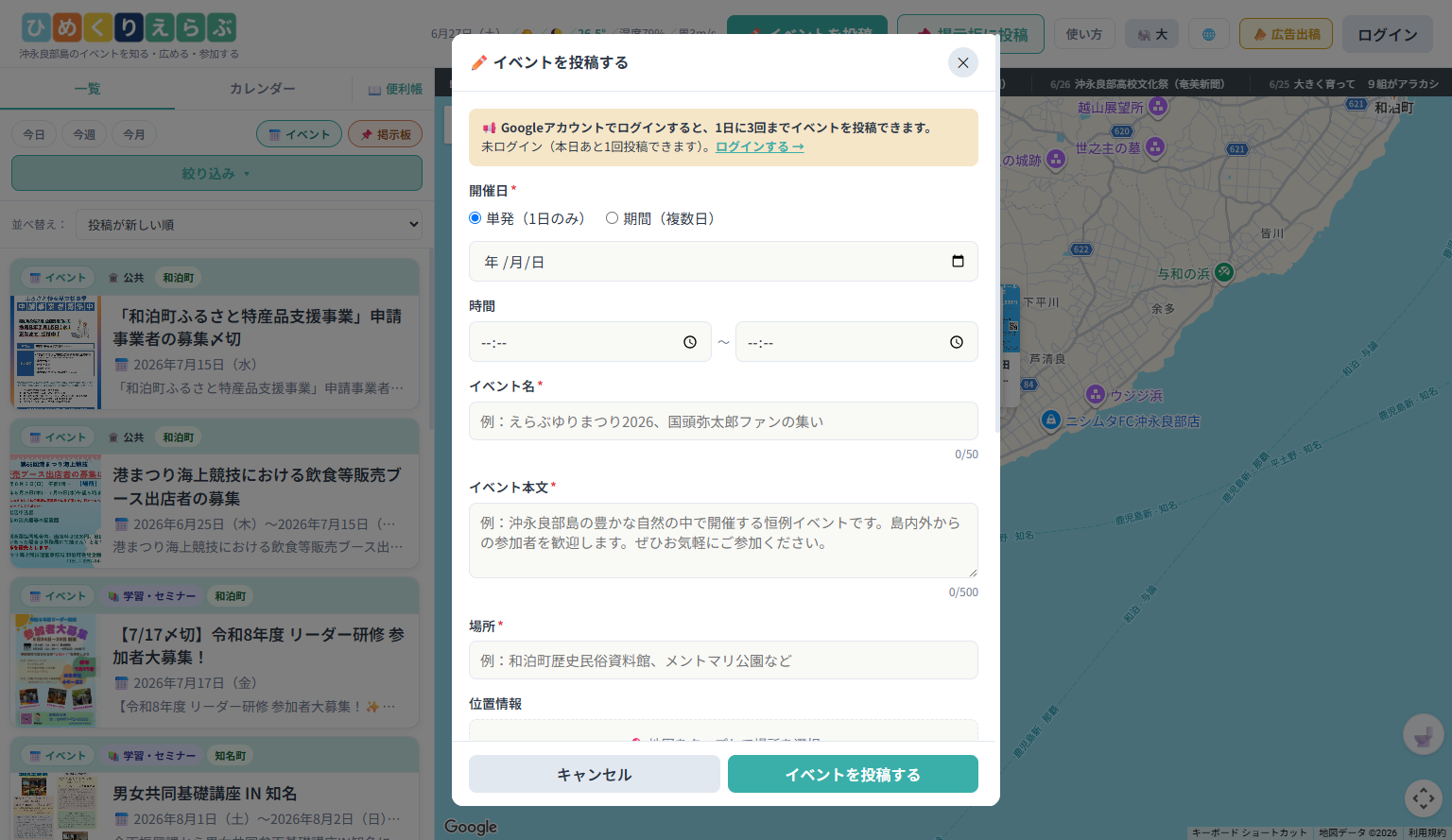
Task: Open thumbnail for リーダー研修 event
Action: [x=56, y=670]
